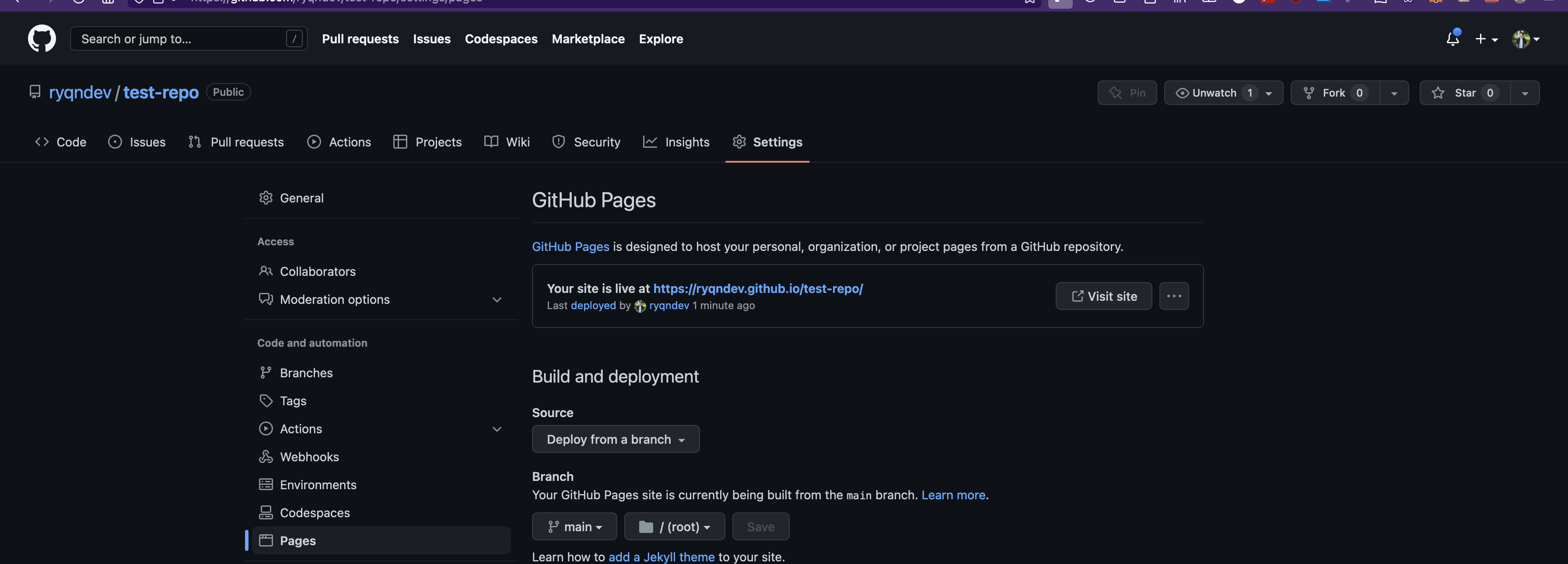
Task: Switch to the repository Issues tab
Action: tap(137, 142)
